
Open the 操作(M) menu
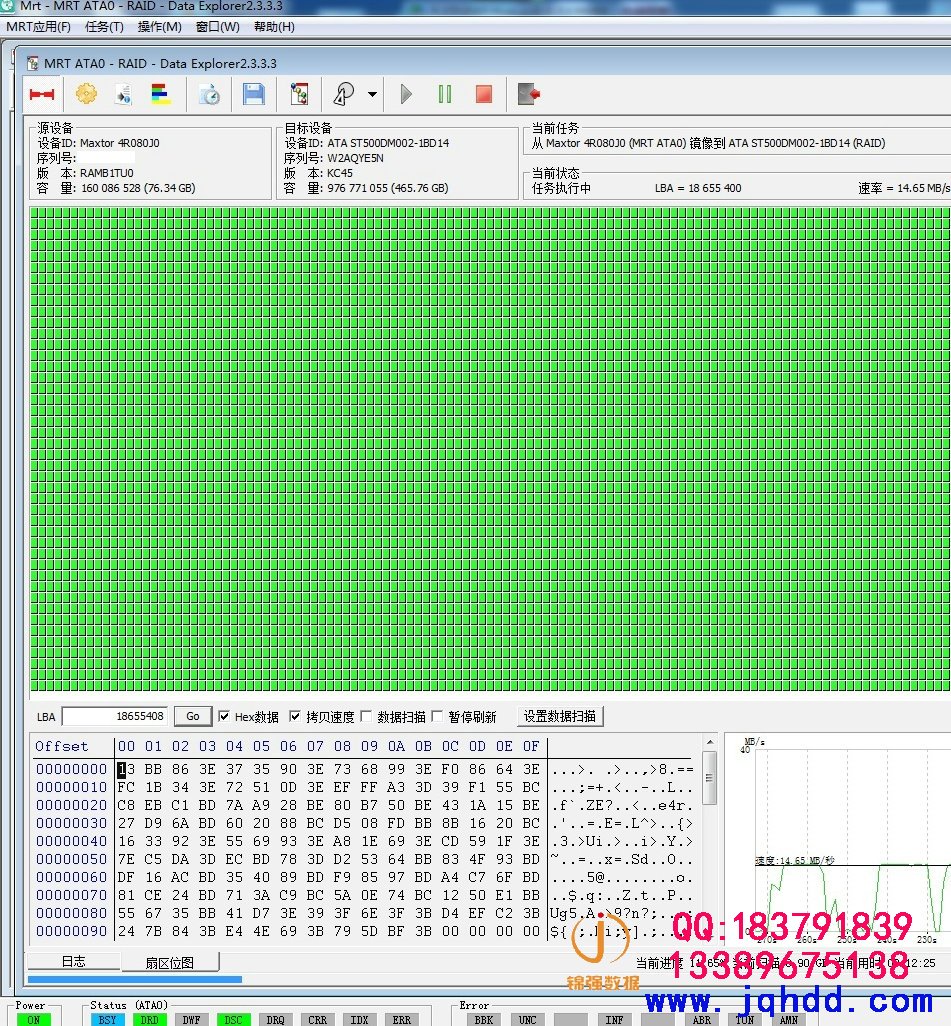tap(160, 27)
